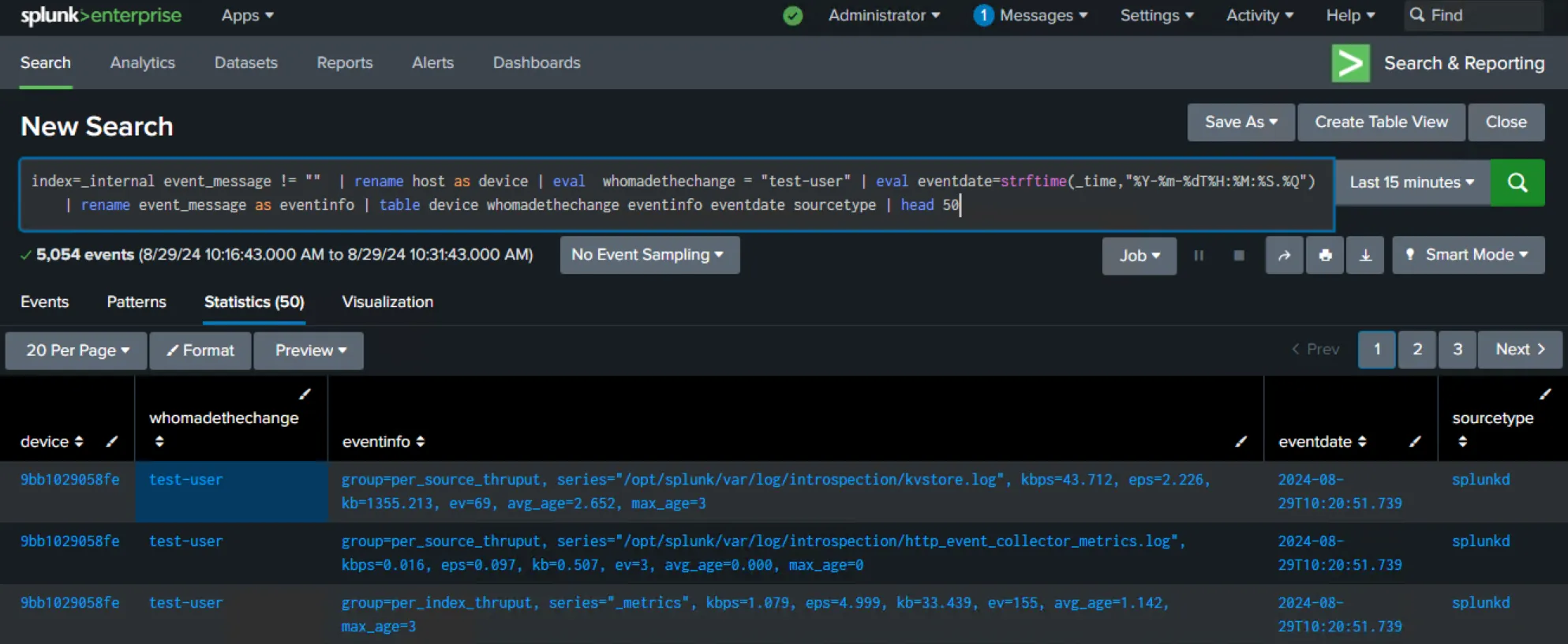Image resolution: width=1568 pixels, height=644 pixels.
Task: Focus the Find input box
Action: click(1473, 16)
